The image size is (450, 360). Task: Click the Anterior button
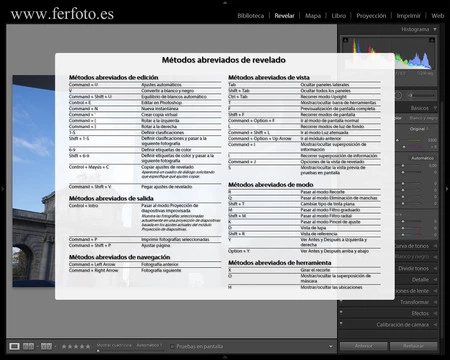click(364, 346)
